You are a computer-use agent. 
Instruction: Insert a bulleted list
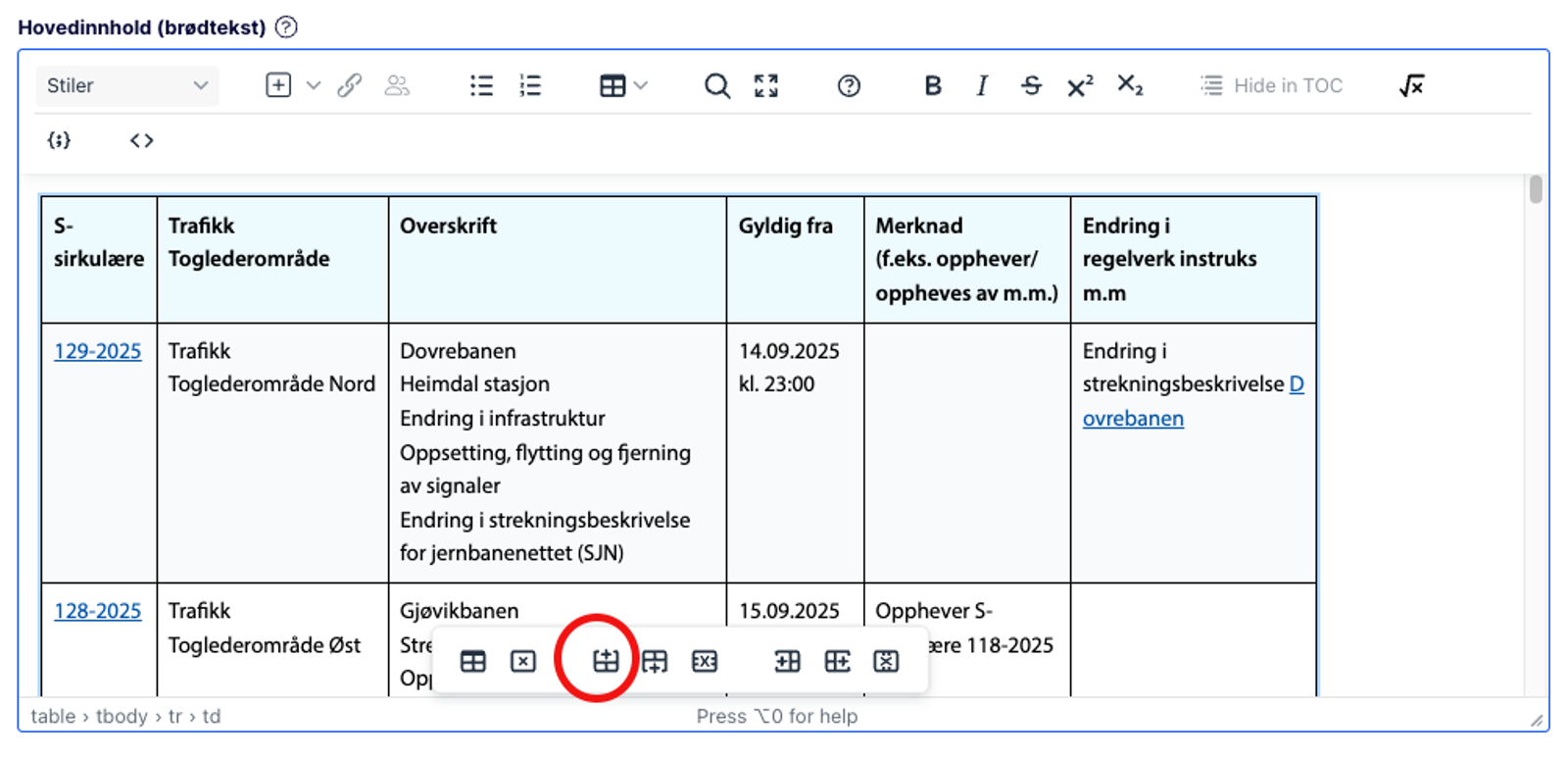[x=481, y=86]
